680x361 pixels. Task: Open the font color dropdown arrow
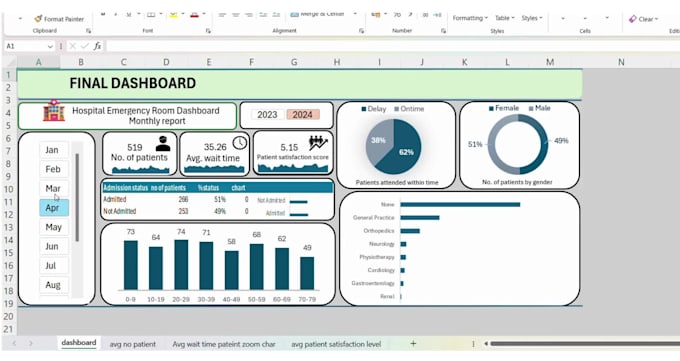[x=203, y=14]
